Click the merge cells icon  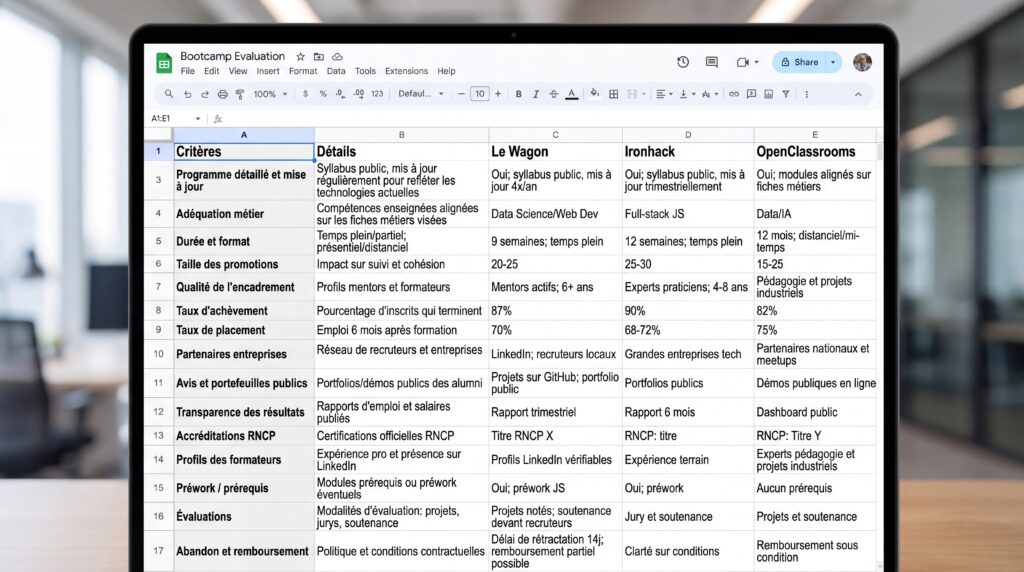(x=632, y=94)
